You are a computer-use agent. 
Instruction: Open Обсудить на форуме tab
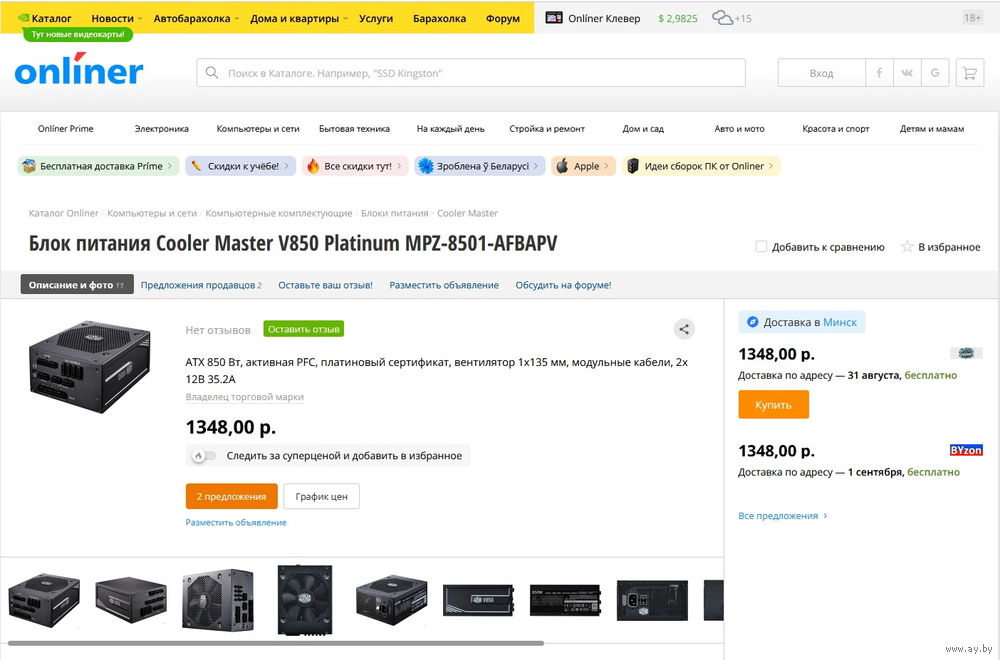coord(563,285)
